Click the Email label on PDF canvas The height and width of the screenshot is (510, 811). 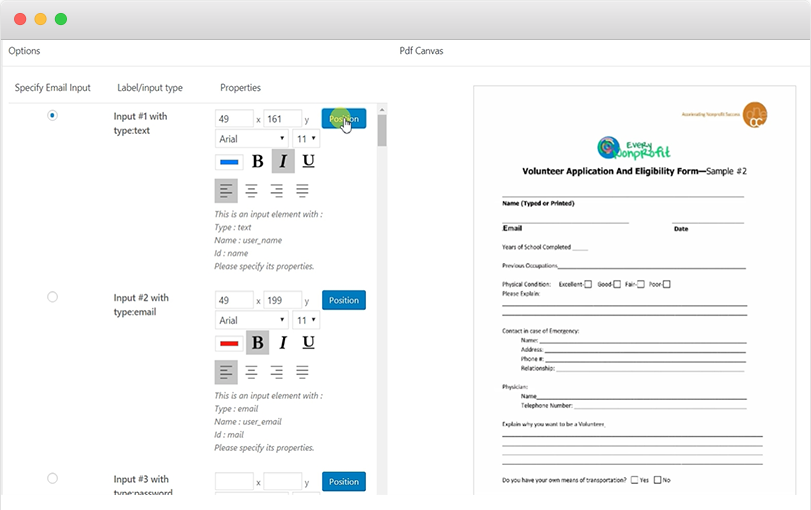512,228
